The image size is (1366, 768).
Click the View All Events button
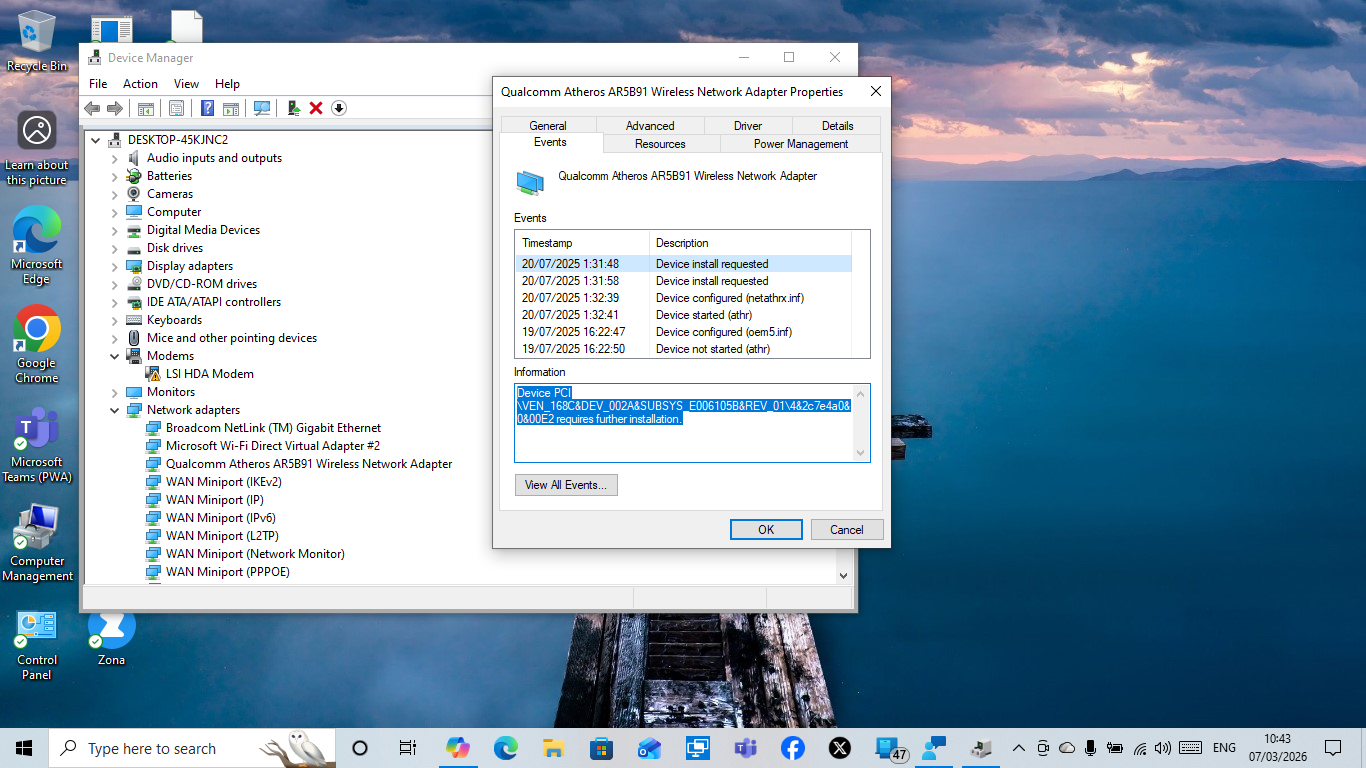[x=566, y=484]
